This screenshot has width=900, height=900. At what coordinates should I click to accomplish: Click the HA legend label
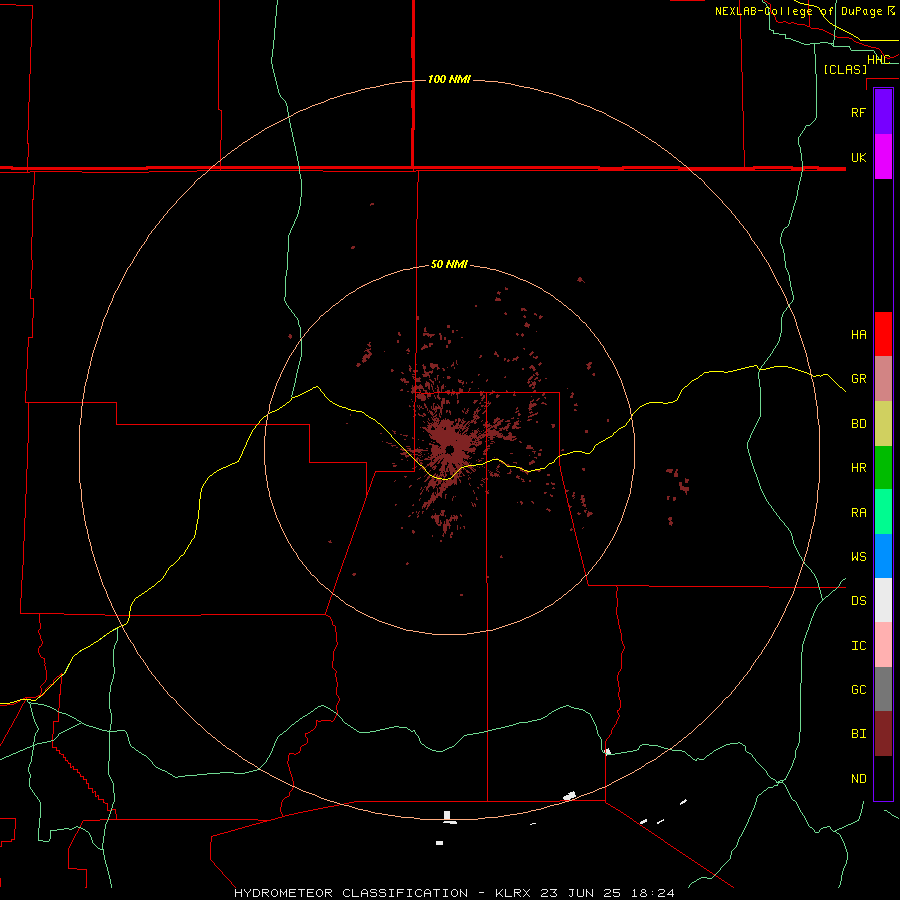[x=858, y=334]
